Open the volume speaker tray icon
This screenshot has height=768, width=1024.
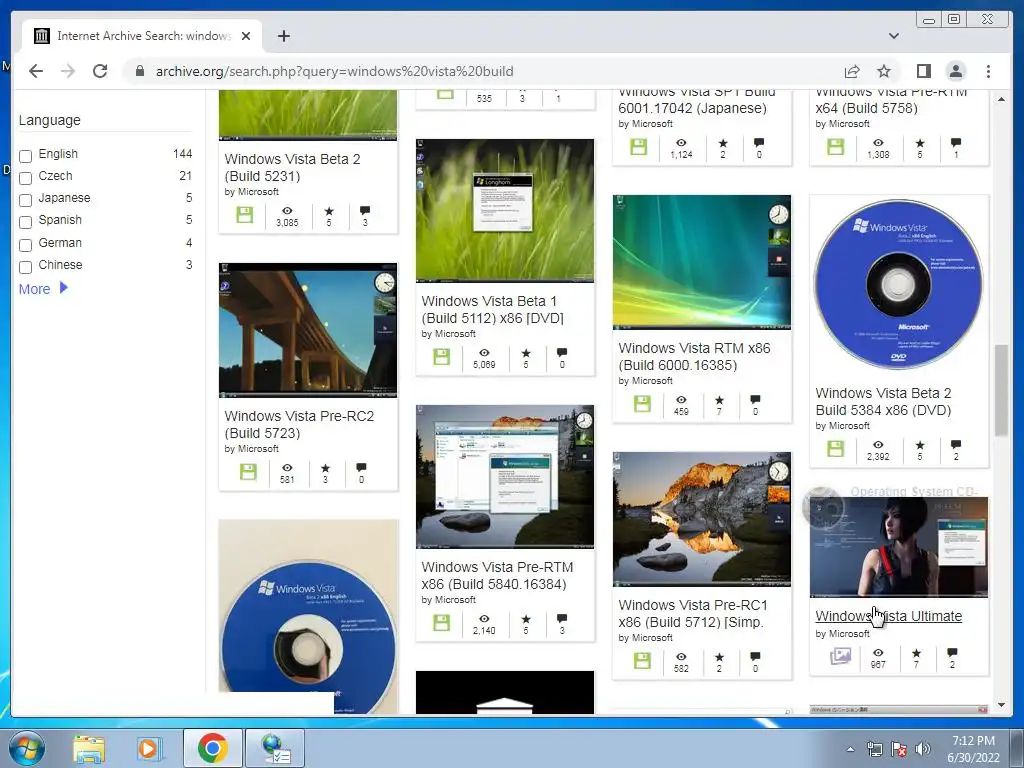pyautogui.click(x=923, y=749)
